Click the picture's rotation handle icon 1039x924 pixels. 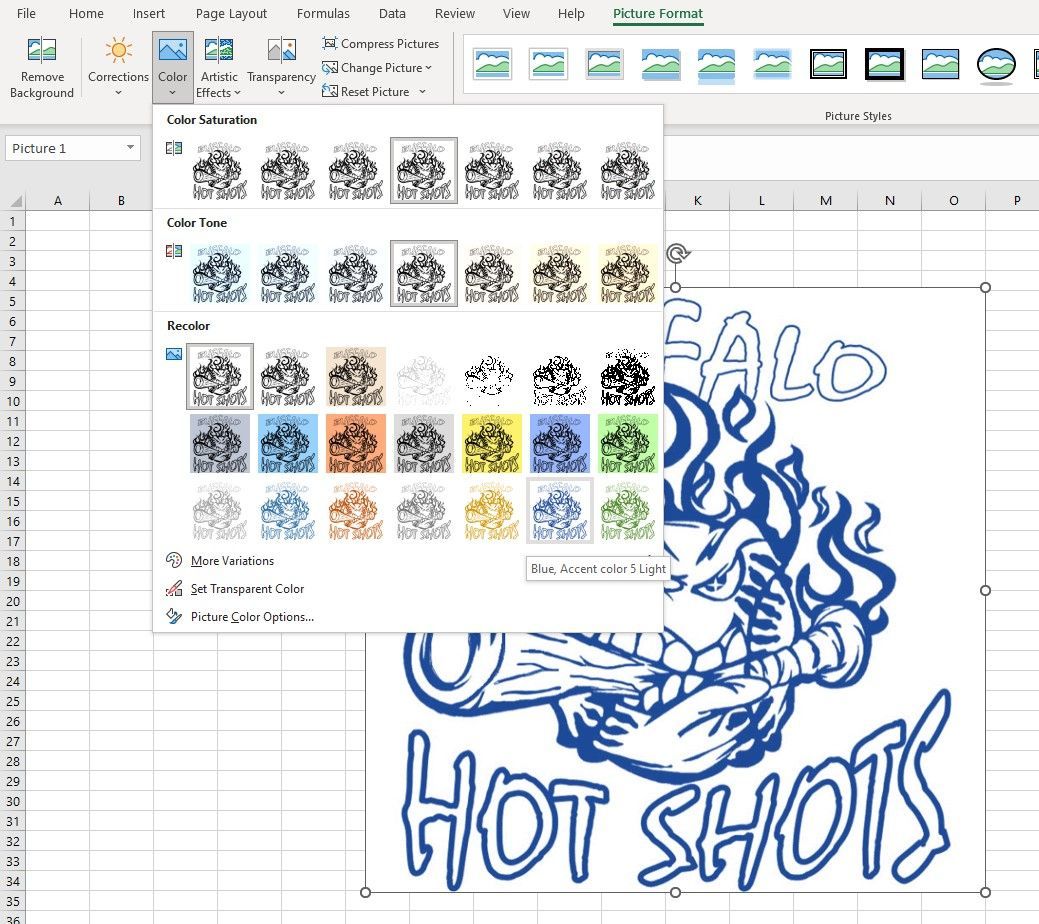point(677,253)
